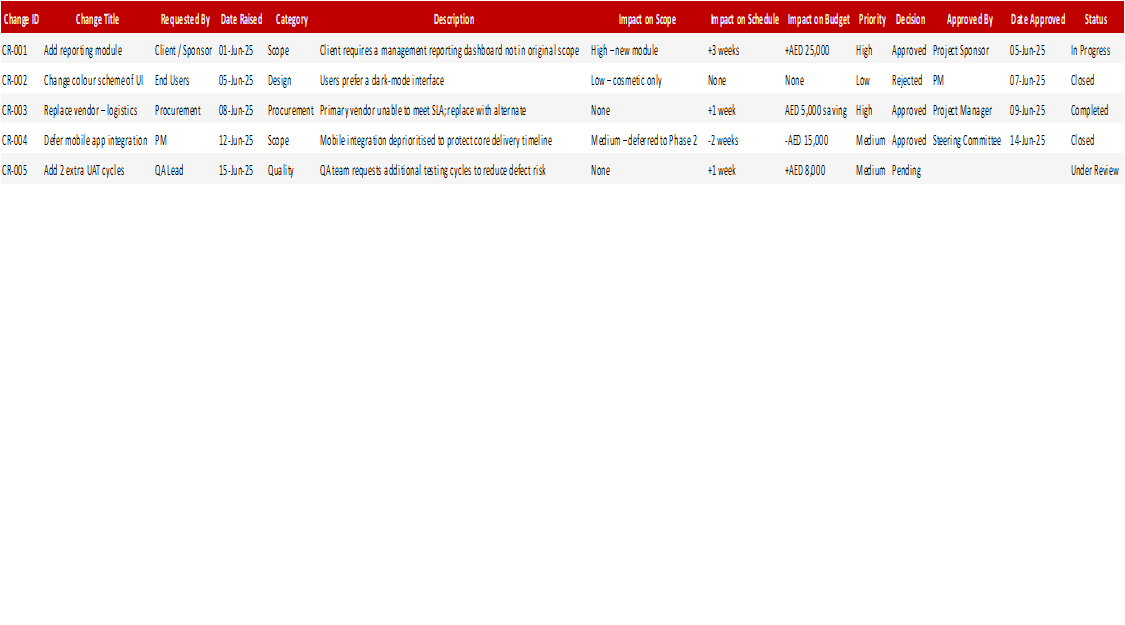This screenshot has width=1125, height=625.
Task: Select the 'Quality' category cell
Action: (x=281, y=171)
